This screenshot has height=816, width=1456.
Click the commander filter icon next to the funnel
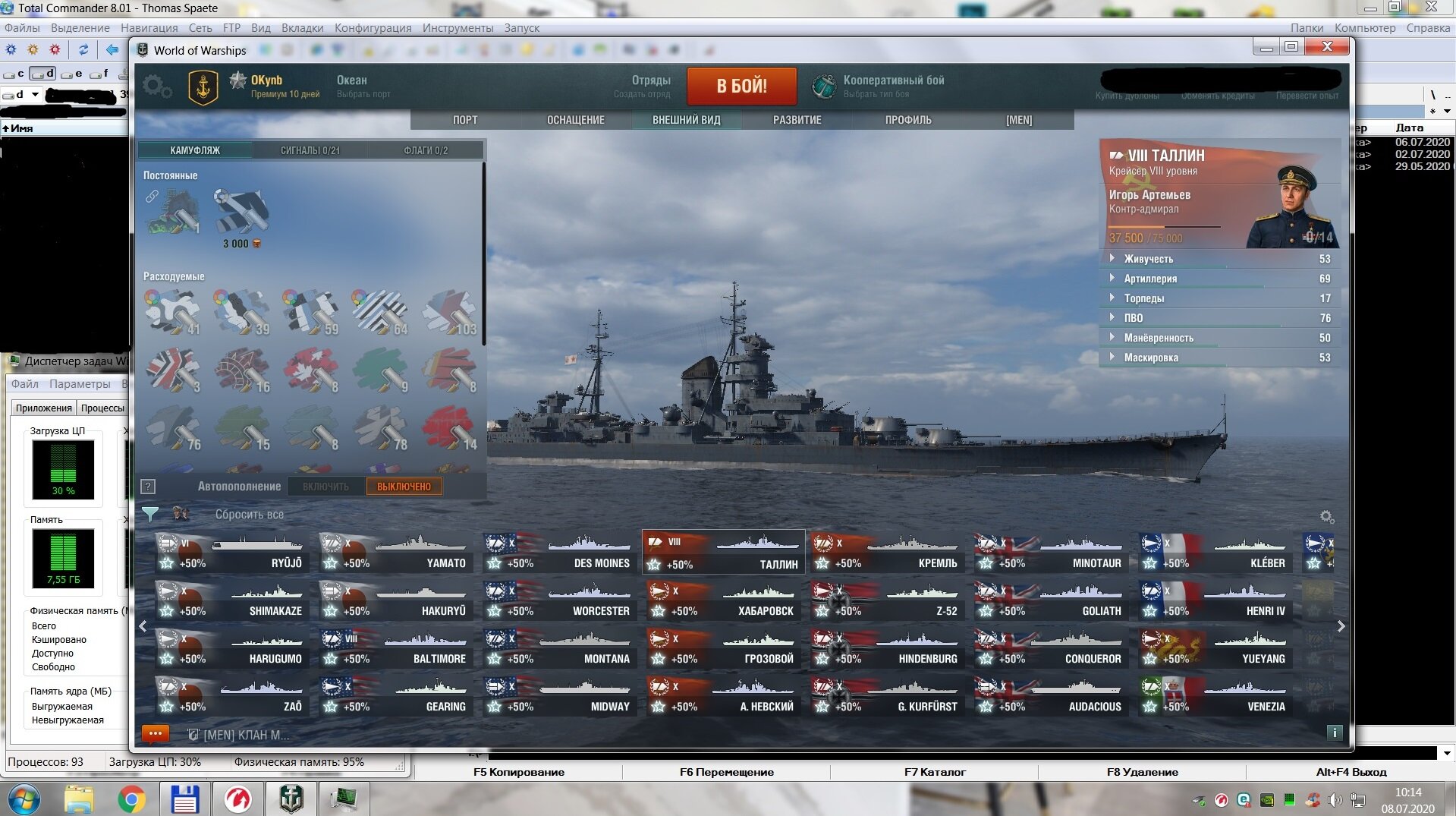(x=181, y=514)
